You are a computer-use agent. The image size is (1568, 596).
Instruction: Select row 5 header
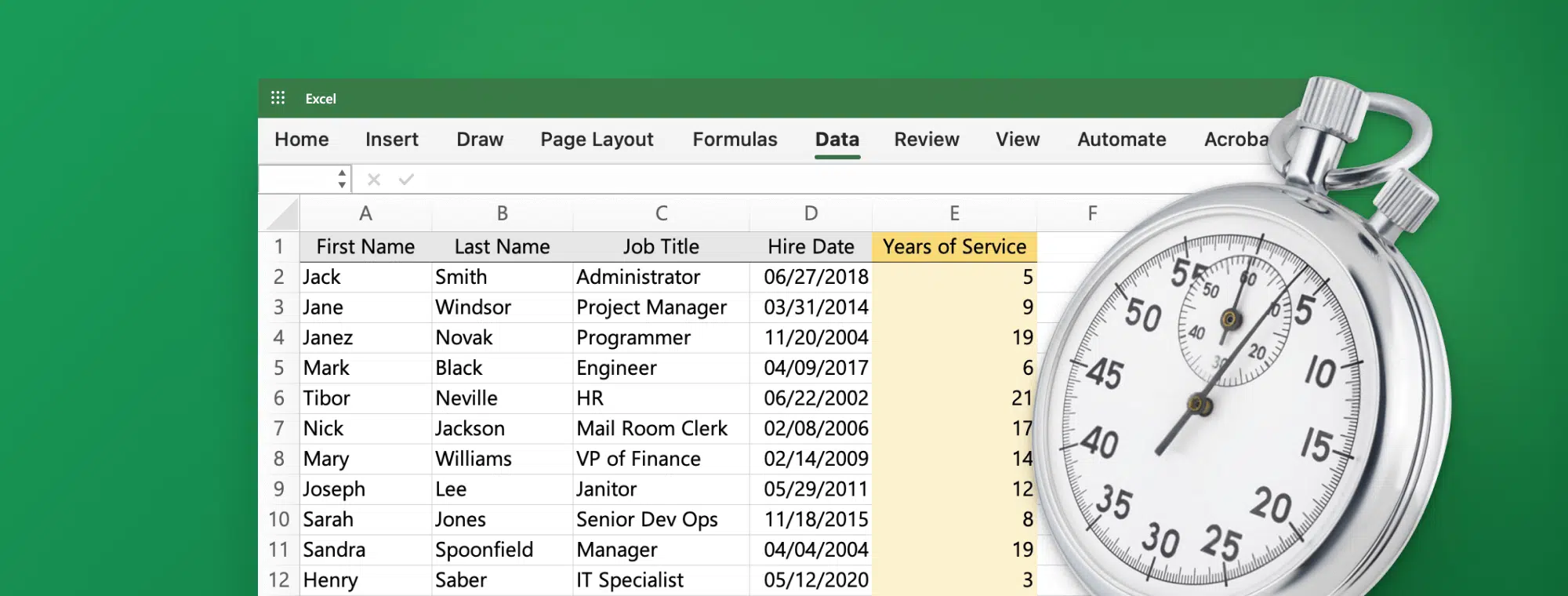(x=278, y=368)
